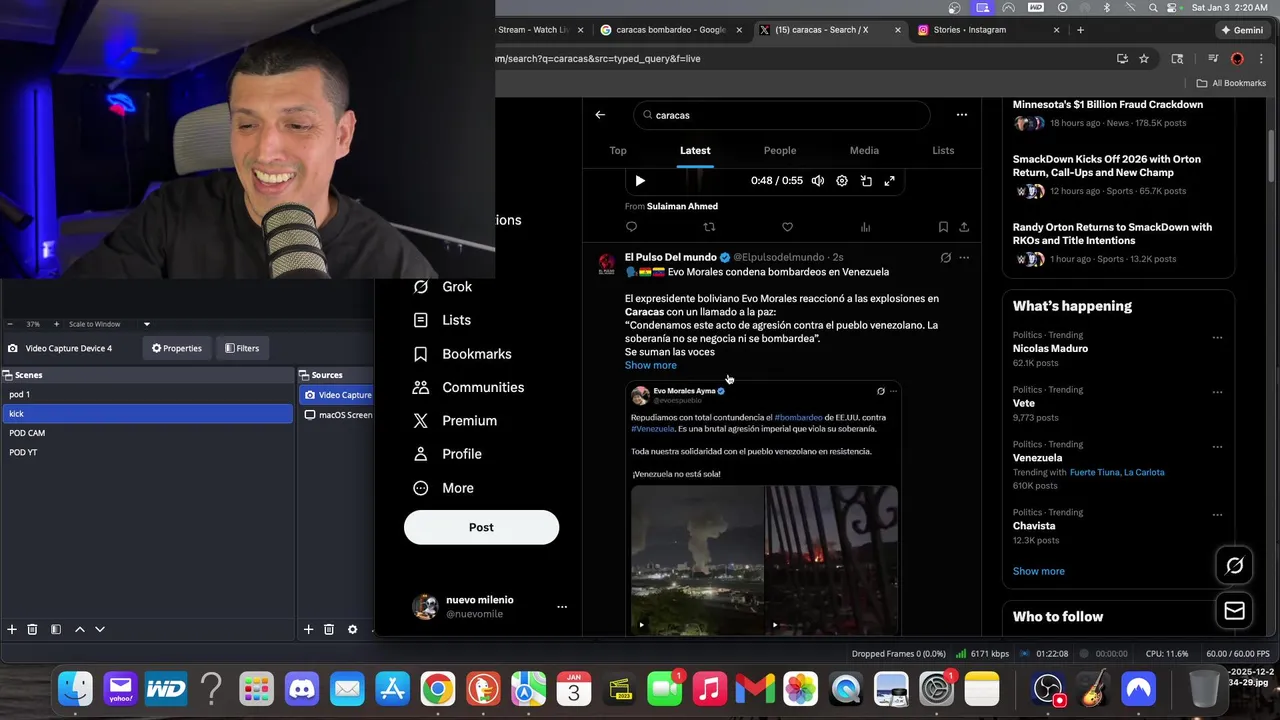Click the white Post button
1280x720 pixels.
pos(481,527)
